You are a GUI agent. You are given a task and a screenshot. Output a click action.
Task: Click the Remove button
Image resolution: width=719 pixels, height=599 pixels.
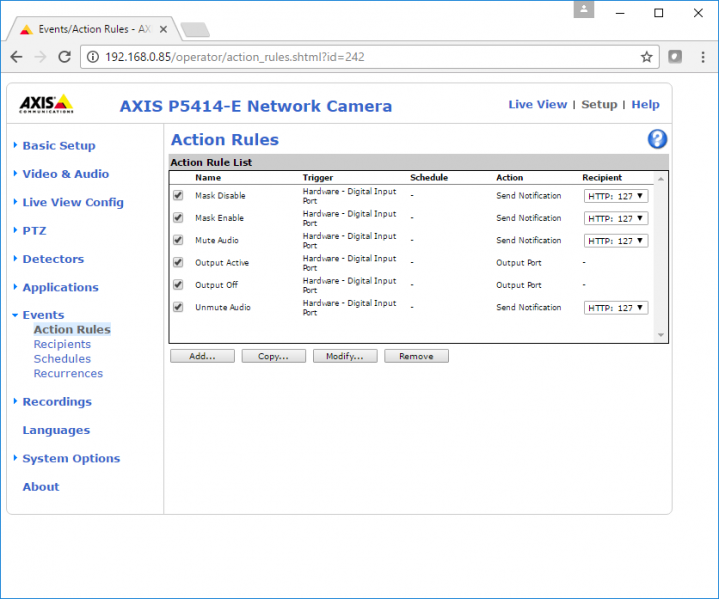coord(416,356)
